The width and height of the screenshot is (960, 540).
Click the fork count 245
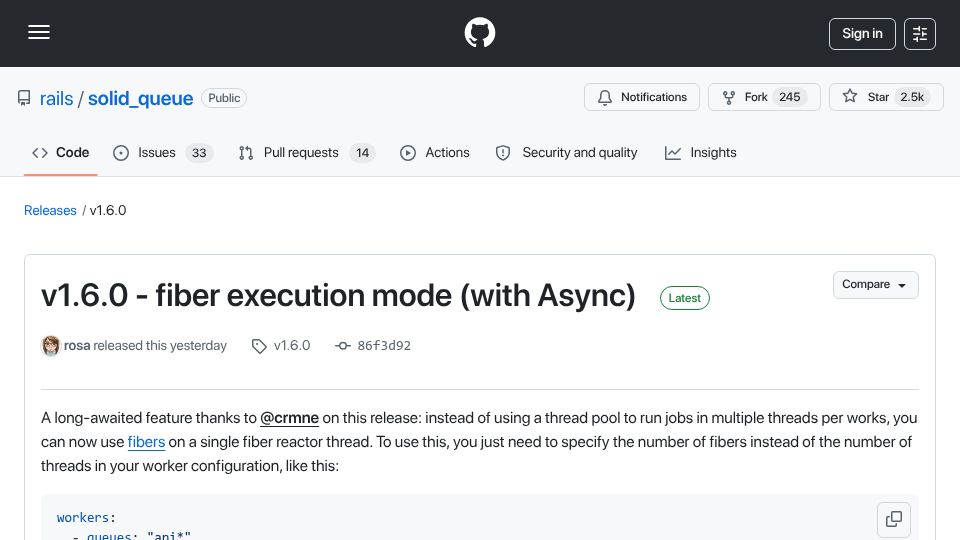click(x=790, y=97)
